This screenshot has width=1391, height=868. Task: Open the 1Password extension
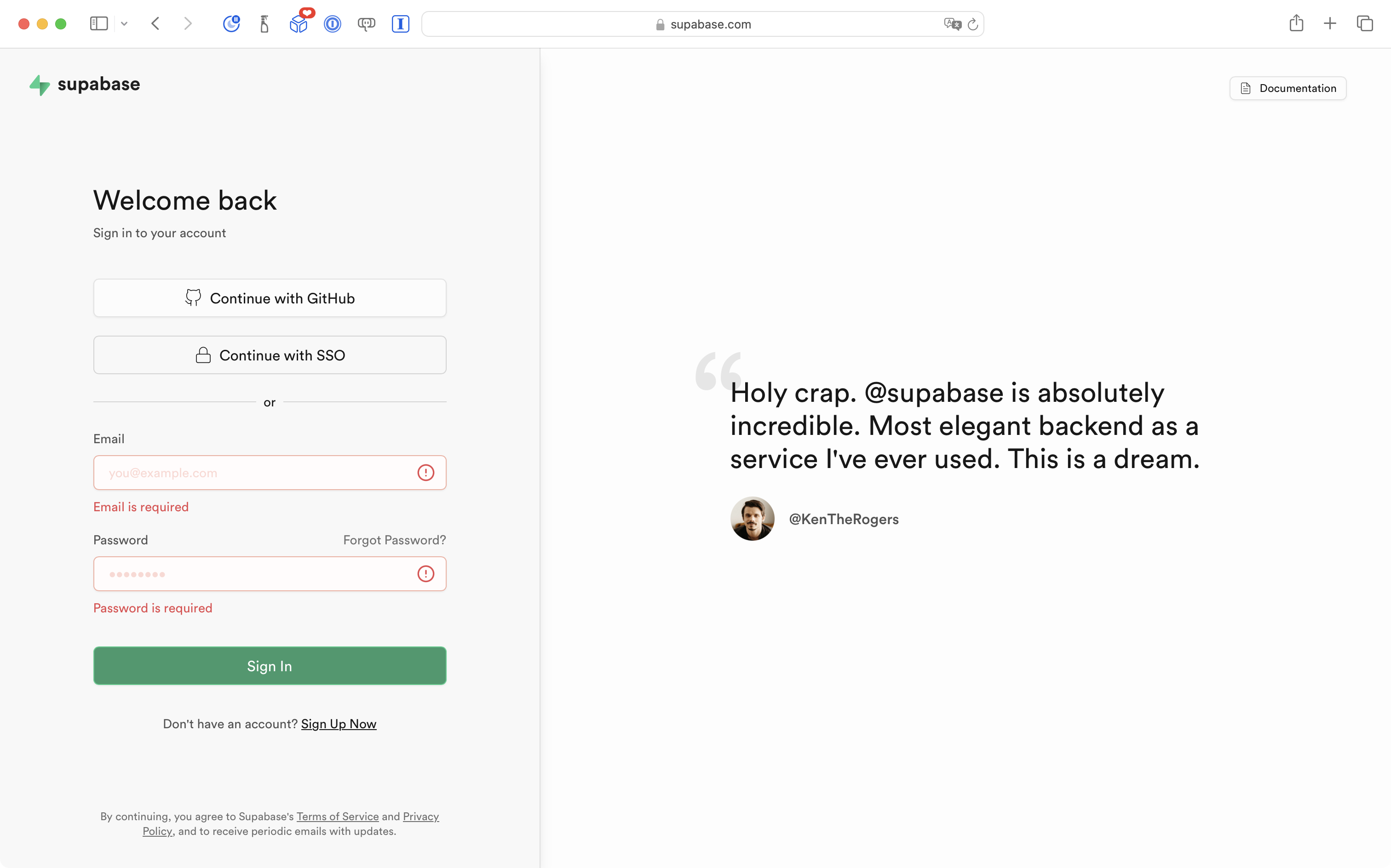point(333,23)
